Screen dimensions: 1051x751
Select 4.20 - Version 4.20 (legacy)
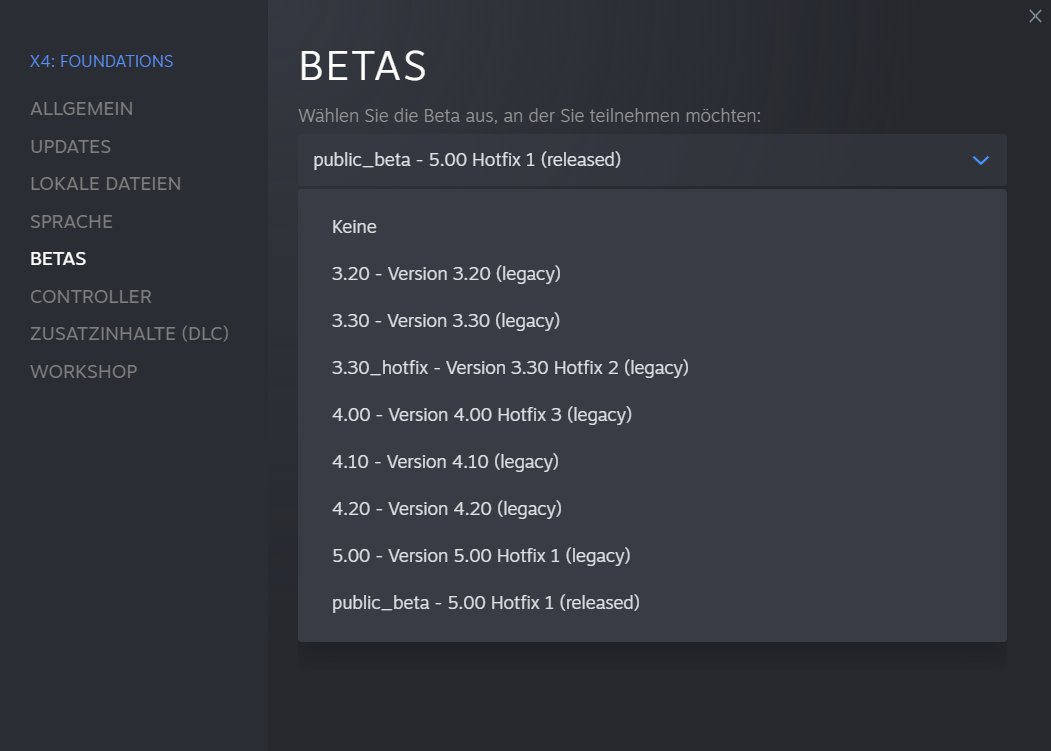coord(652,508)
